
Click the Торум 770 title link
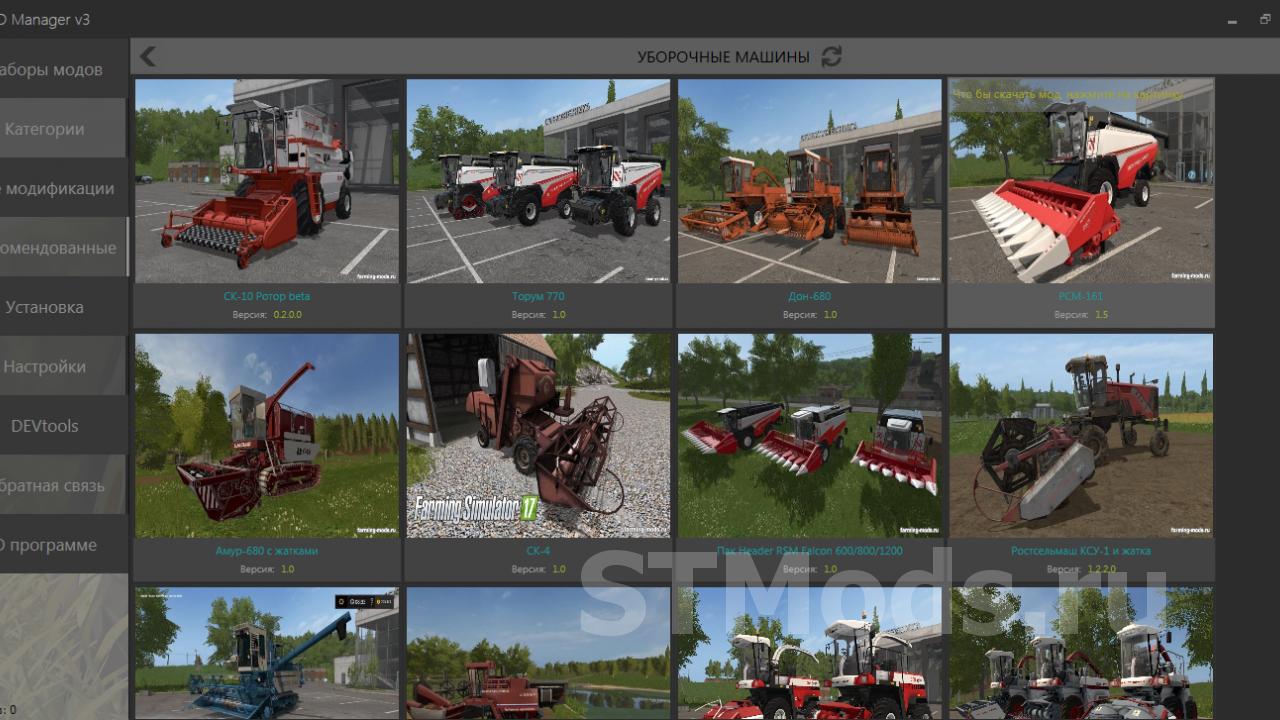click(538, 296)
